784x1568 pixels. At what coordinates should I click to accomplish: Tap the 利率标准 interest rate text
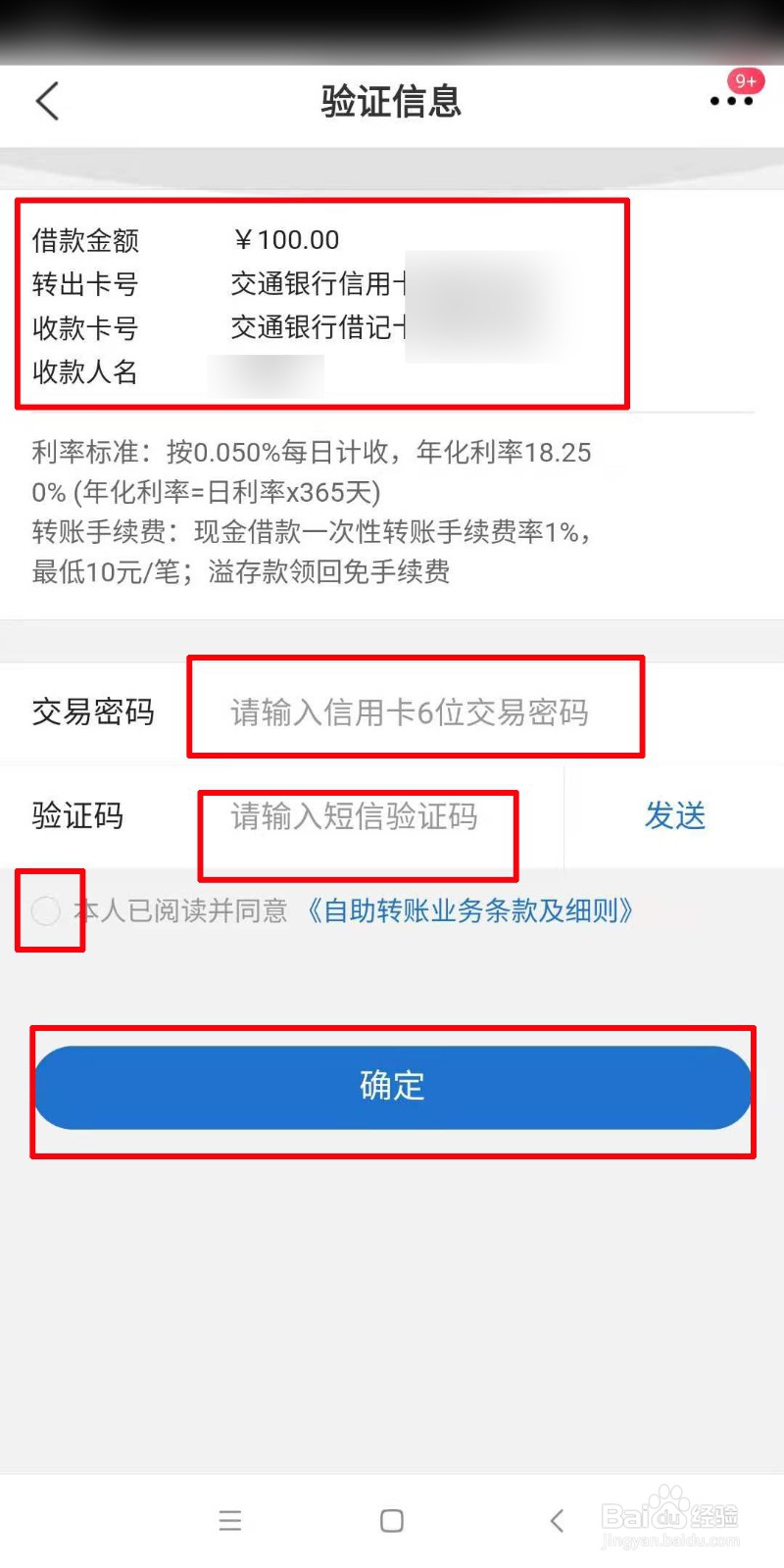point(312,471)
